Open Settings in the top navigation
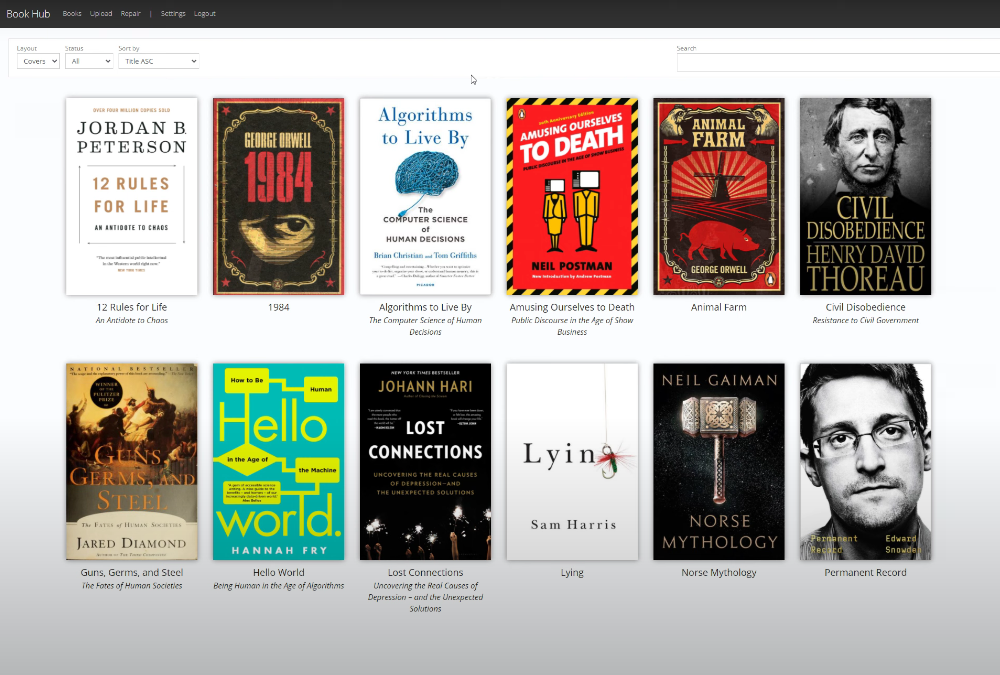The width and height of the screenshot is (1000, 675). click(173, 14)
